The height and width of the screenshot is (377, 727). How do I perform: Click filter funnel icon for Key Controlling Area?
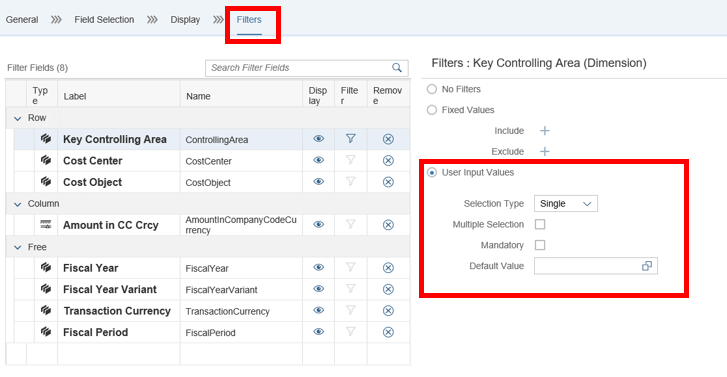pos(351,138)
